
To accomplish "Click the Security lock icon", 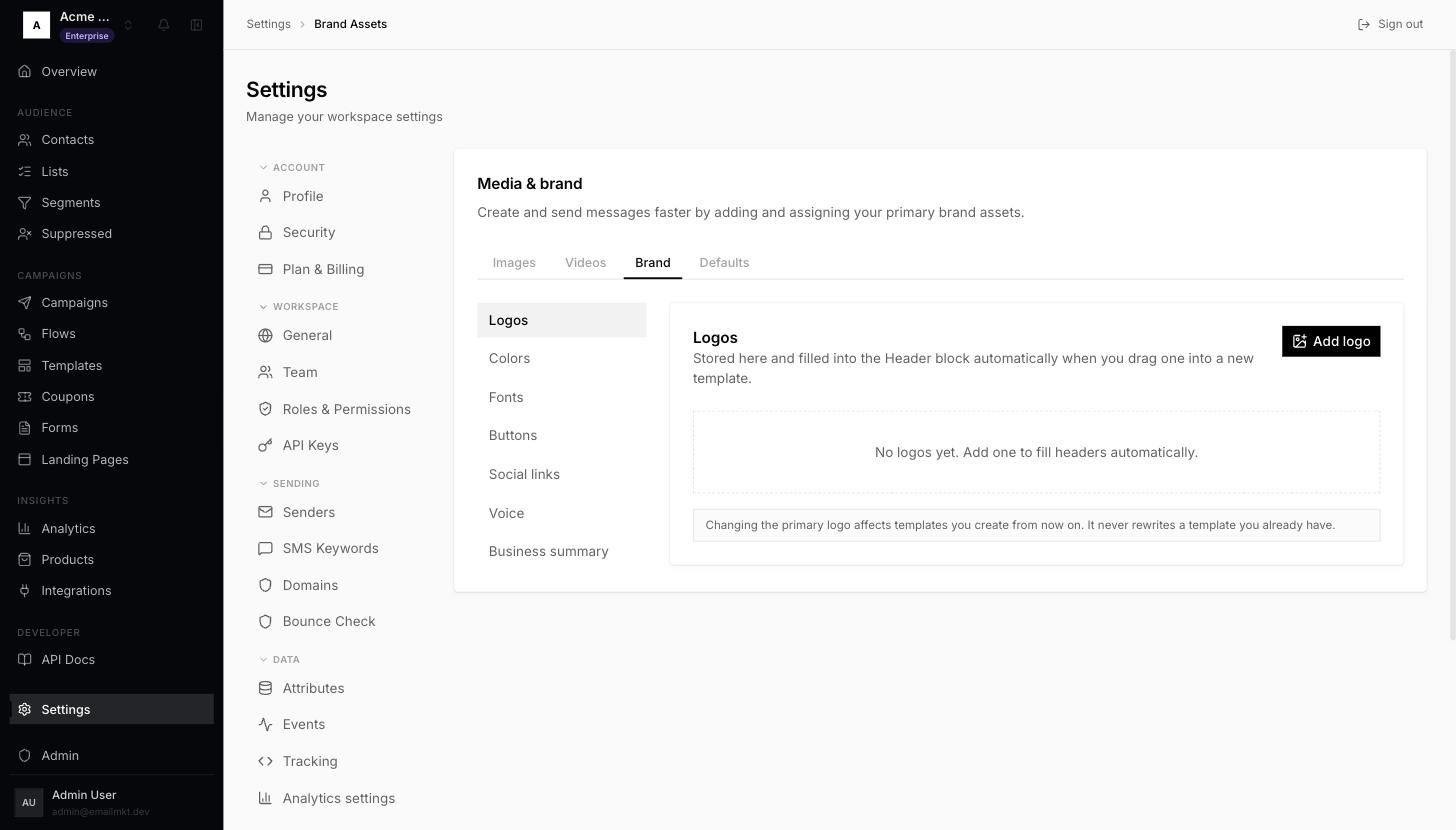I will (x=265, y=233).
